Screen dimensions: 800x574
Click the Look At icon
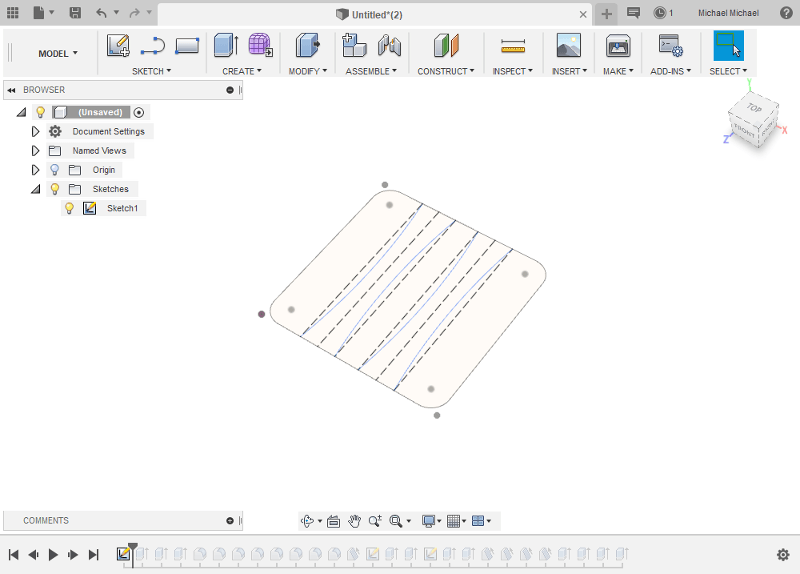tap(333, 521)
